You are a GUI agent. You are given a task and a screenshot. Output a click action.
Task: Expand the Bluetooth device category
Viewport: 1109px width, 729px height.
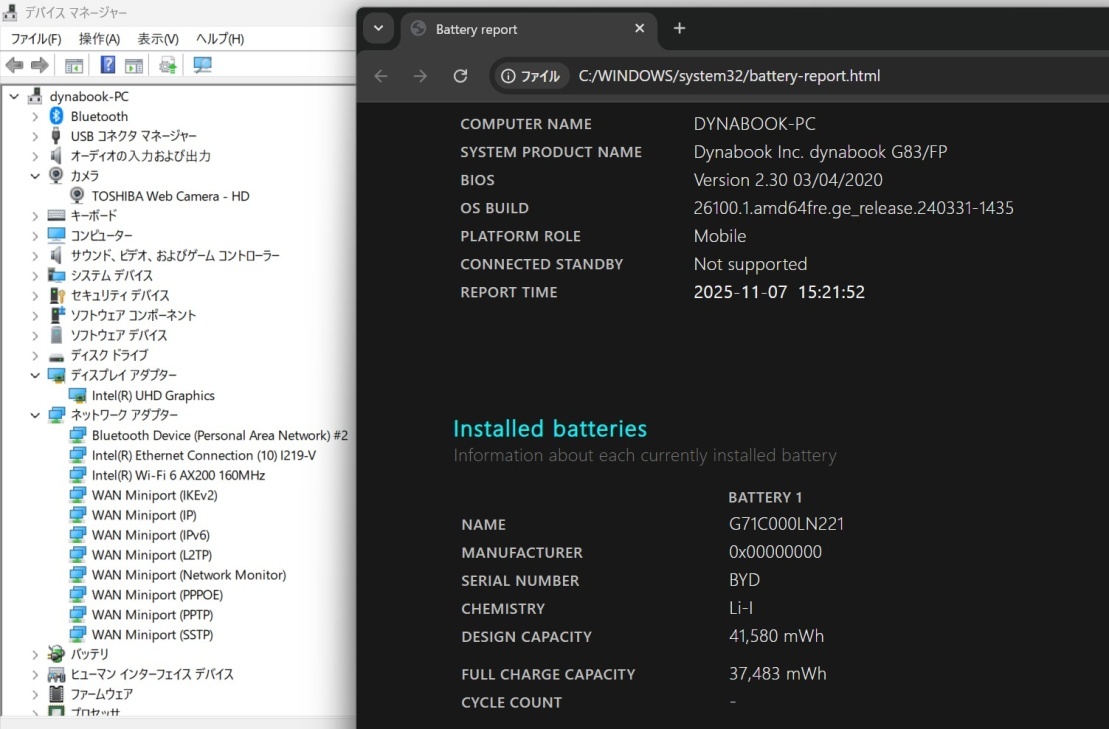35,117
